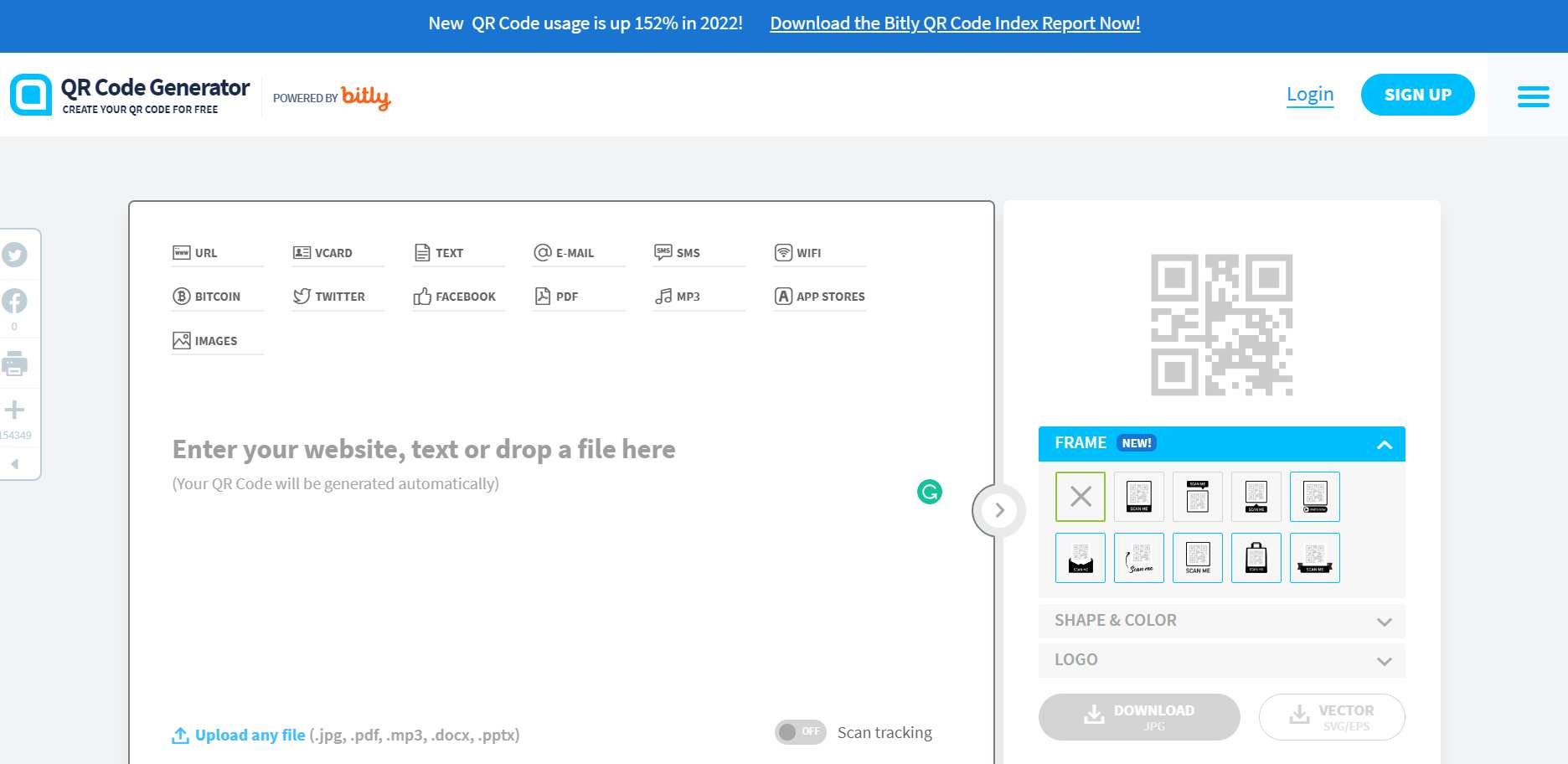The width and height of the screenshot is (1568, 764).
Task: Select the no-frame option with X
Action: (x=1080, y=496)
